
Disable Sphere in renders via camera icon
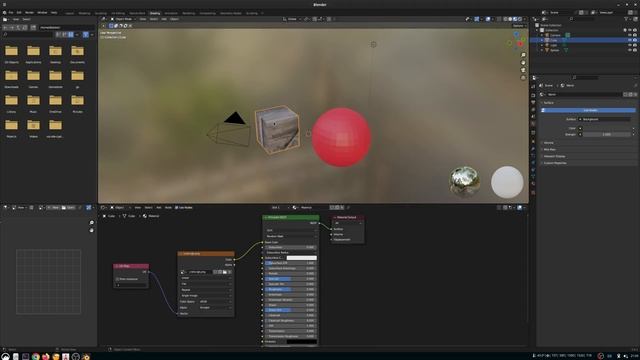click(x=635, y=50)
